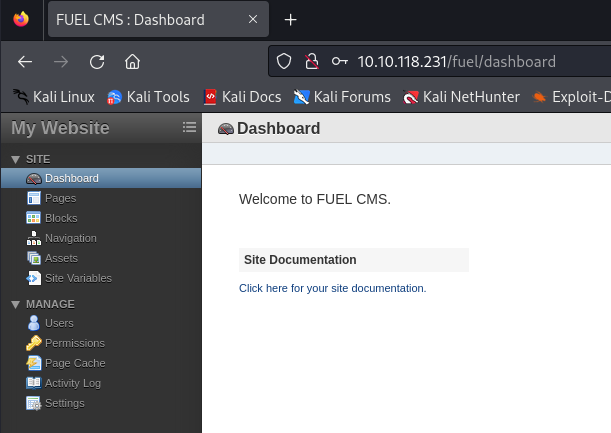Click the Activity Log book icon
611x433 pixels.
coord(34,383)
